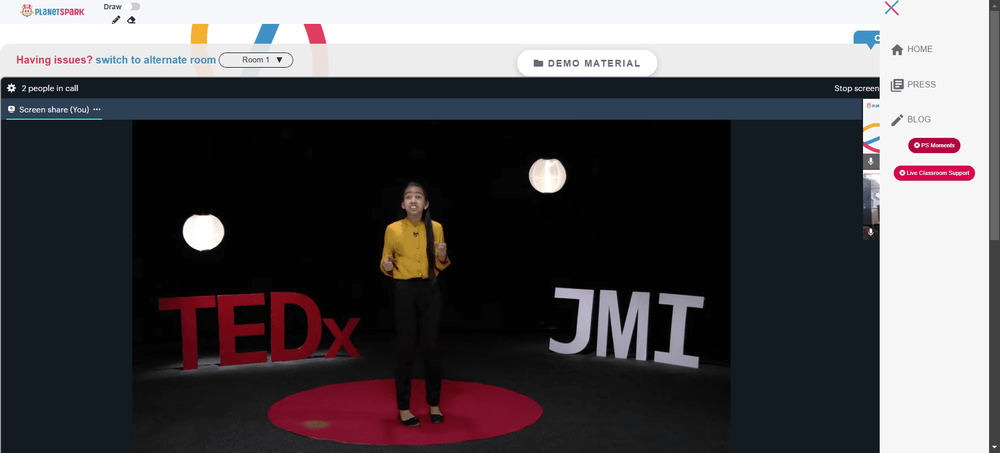Click the Blog pencil icon
Viewport: 1000px width, 453px height.
pos(897,120)
